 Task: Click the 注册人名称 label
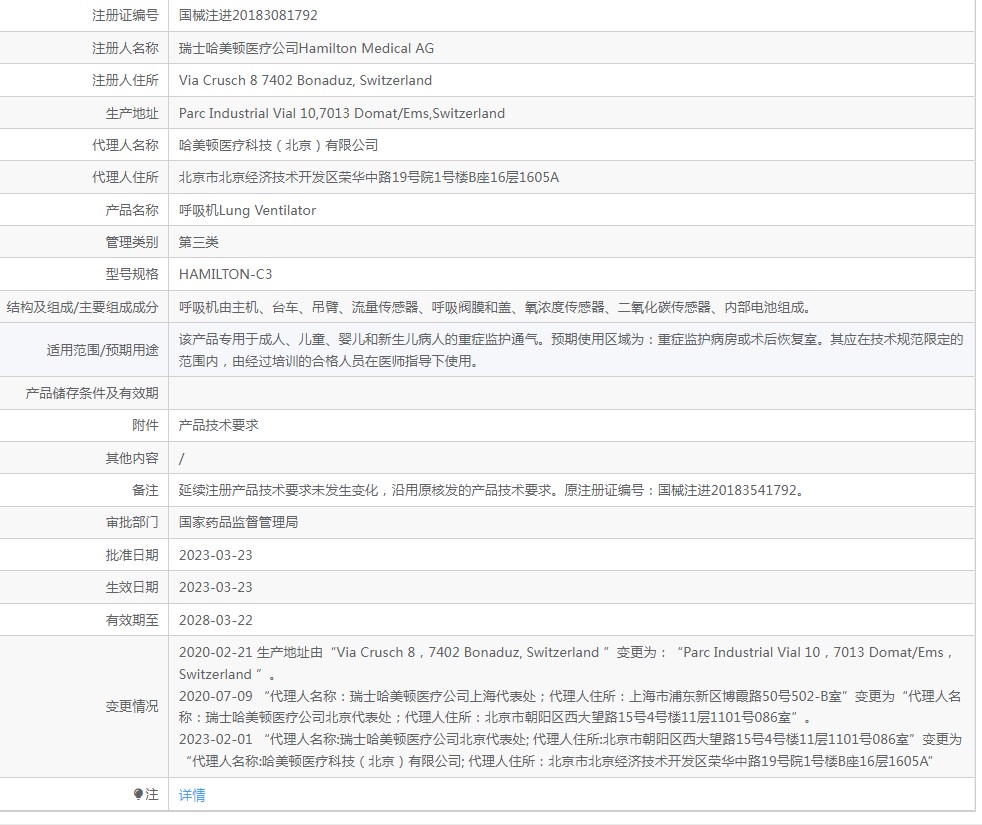[x=125, y=48]
